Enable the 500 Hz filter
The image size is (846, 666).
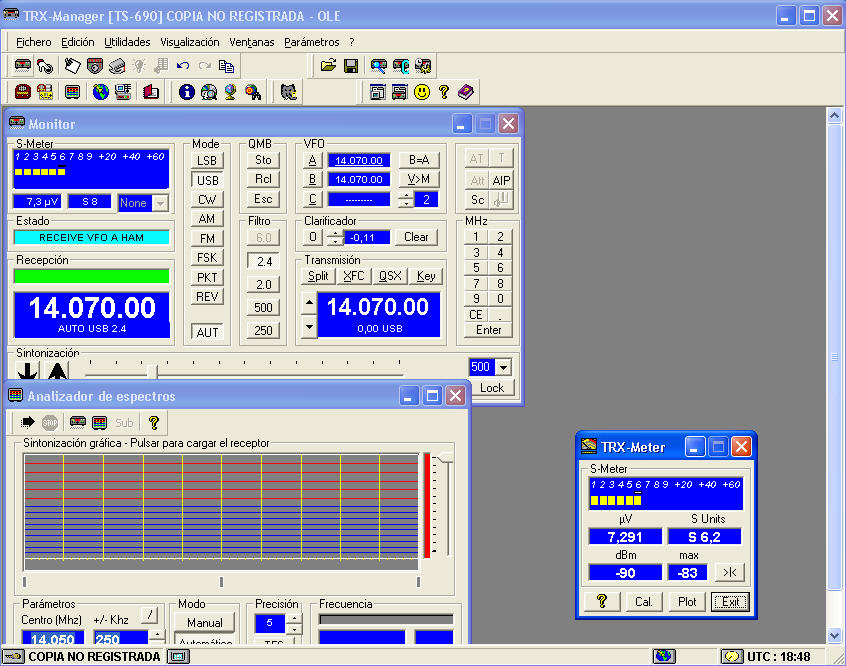(264, 307)
